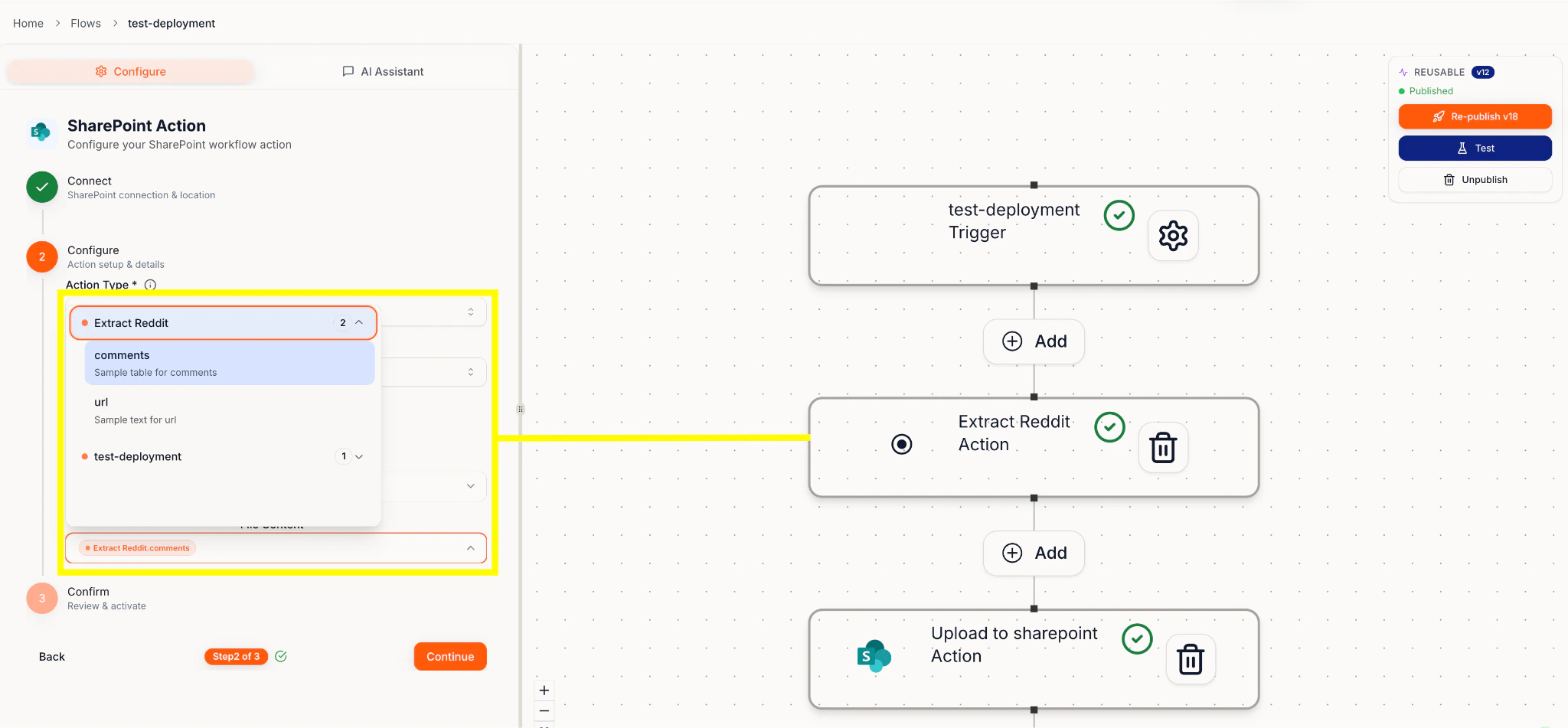The width and height of the screenshot is (1568, 728).
Task: Open the Configure tab
Action: 130,71
